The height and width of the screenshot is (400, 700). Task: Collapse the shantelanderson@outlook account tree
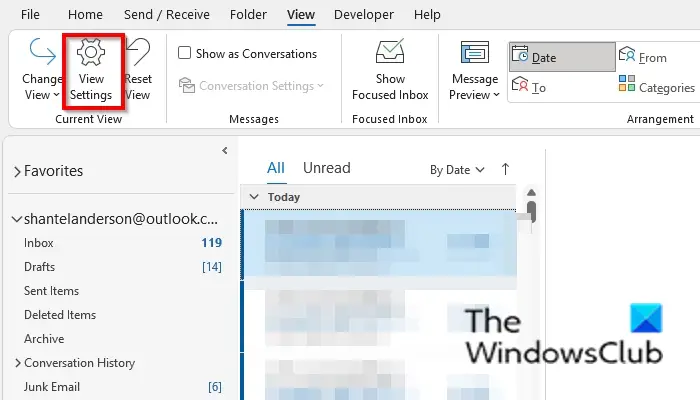tap(17, 219)
